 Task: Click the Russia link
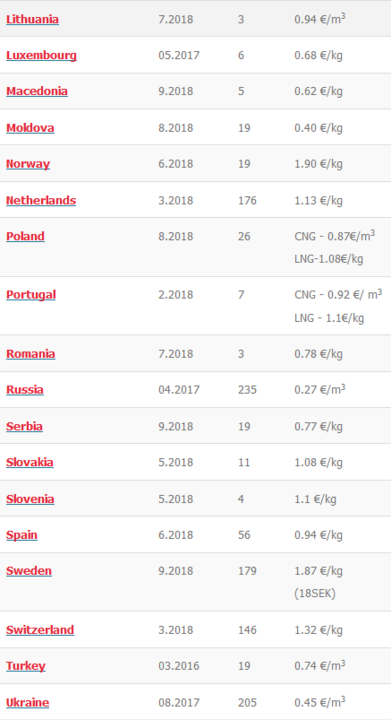(25, 390)
